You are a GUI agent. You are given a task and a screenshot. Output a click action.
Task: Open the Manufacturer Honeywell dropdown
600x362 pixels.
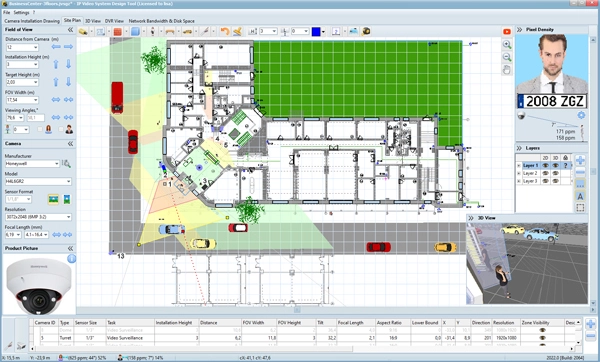(32, 164)
